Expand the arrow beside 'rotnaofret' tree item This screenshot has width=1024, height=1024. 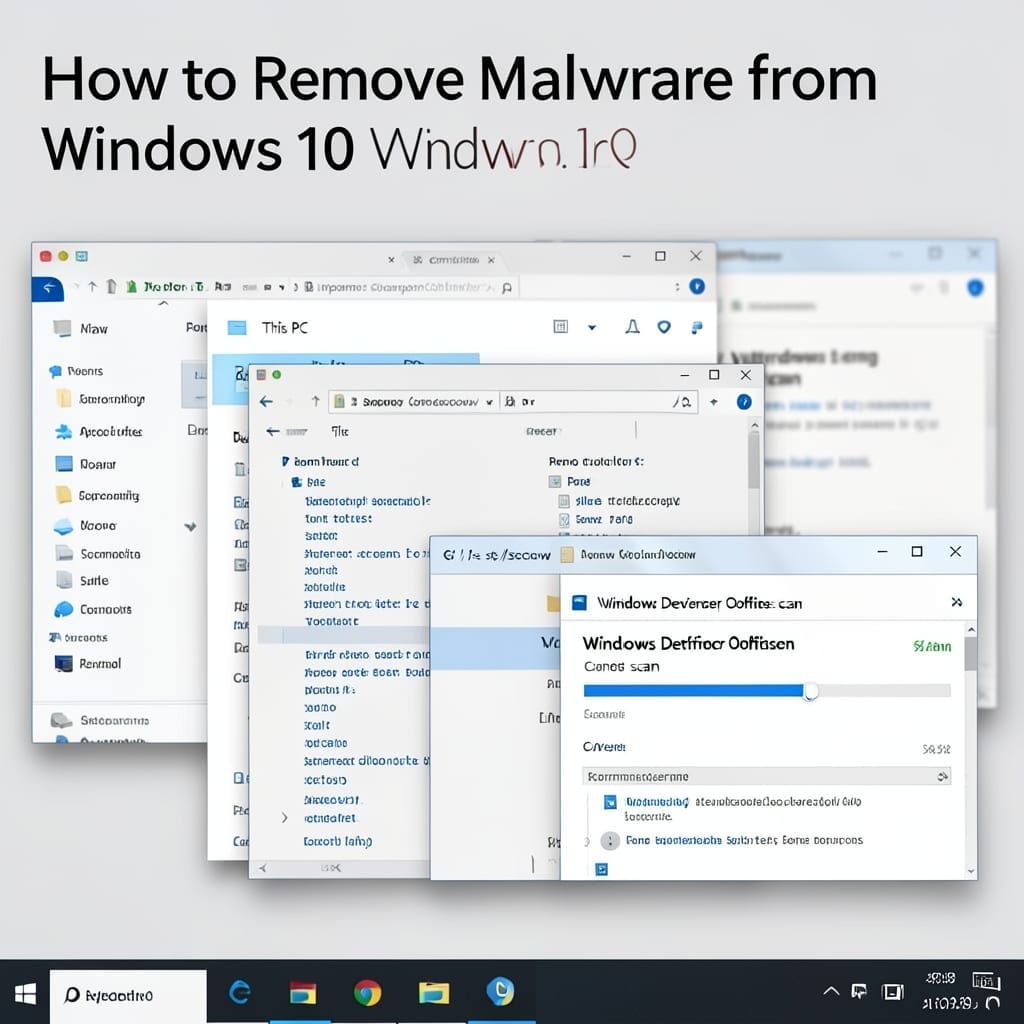(284, 818)
